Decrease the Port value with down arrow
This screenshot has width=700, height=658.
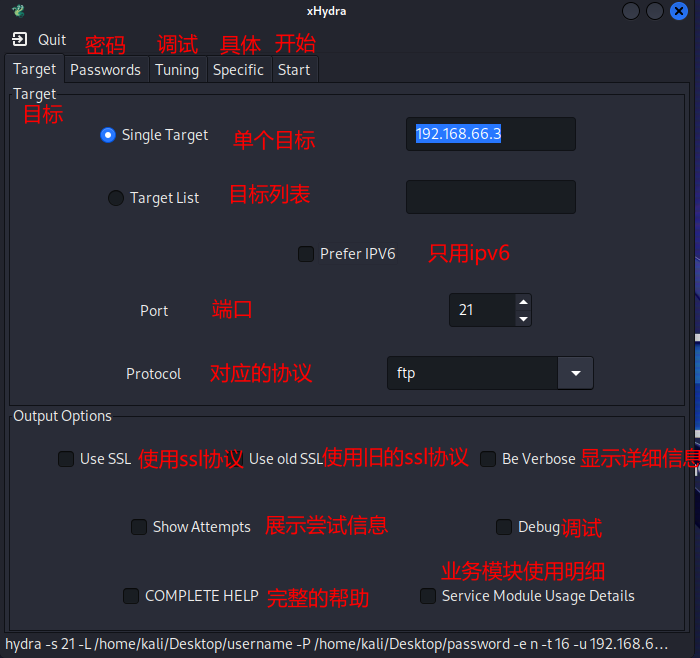pos(522,319)
